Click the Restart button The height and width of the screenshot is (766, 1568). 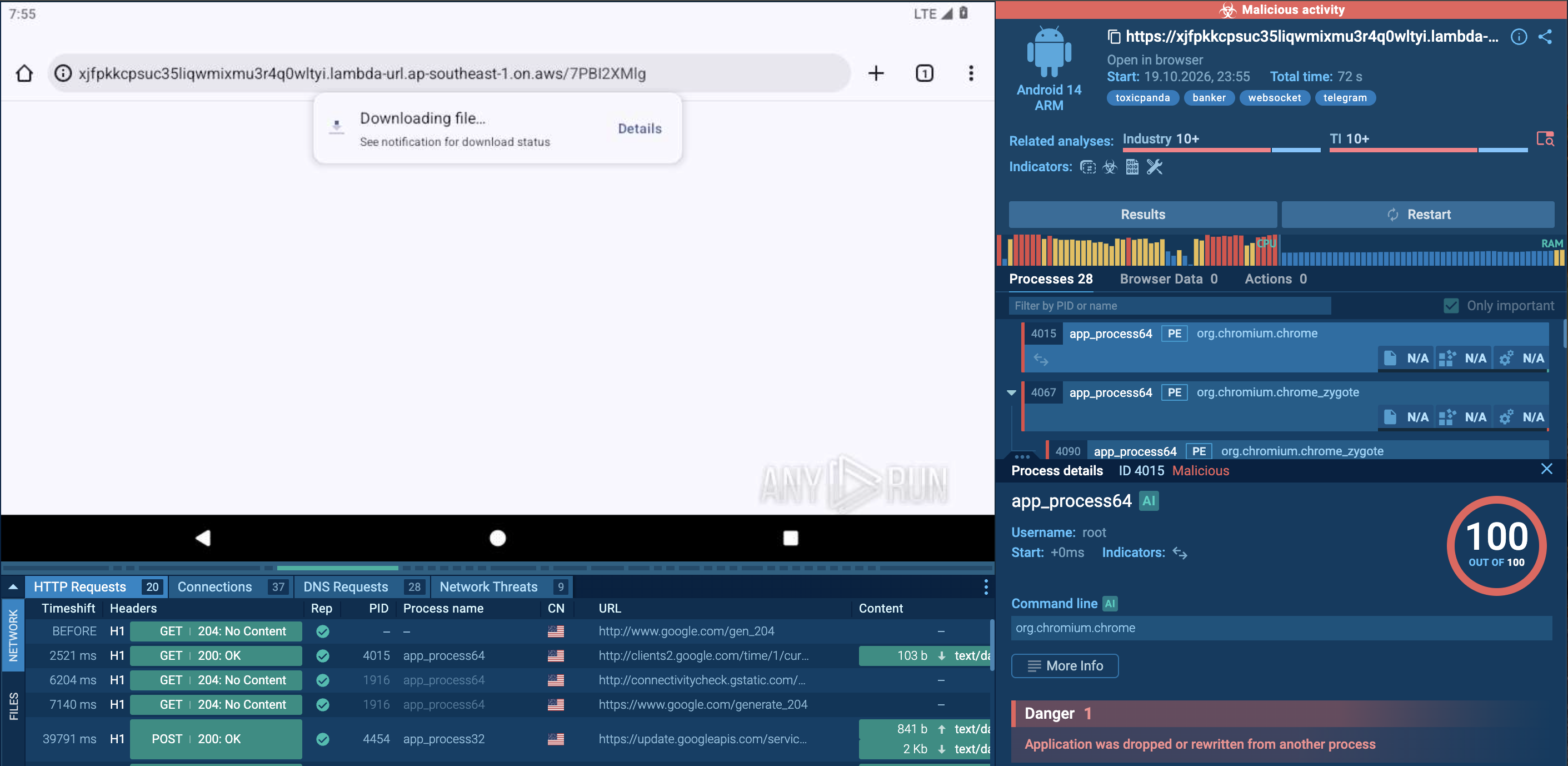[1417, 215]
